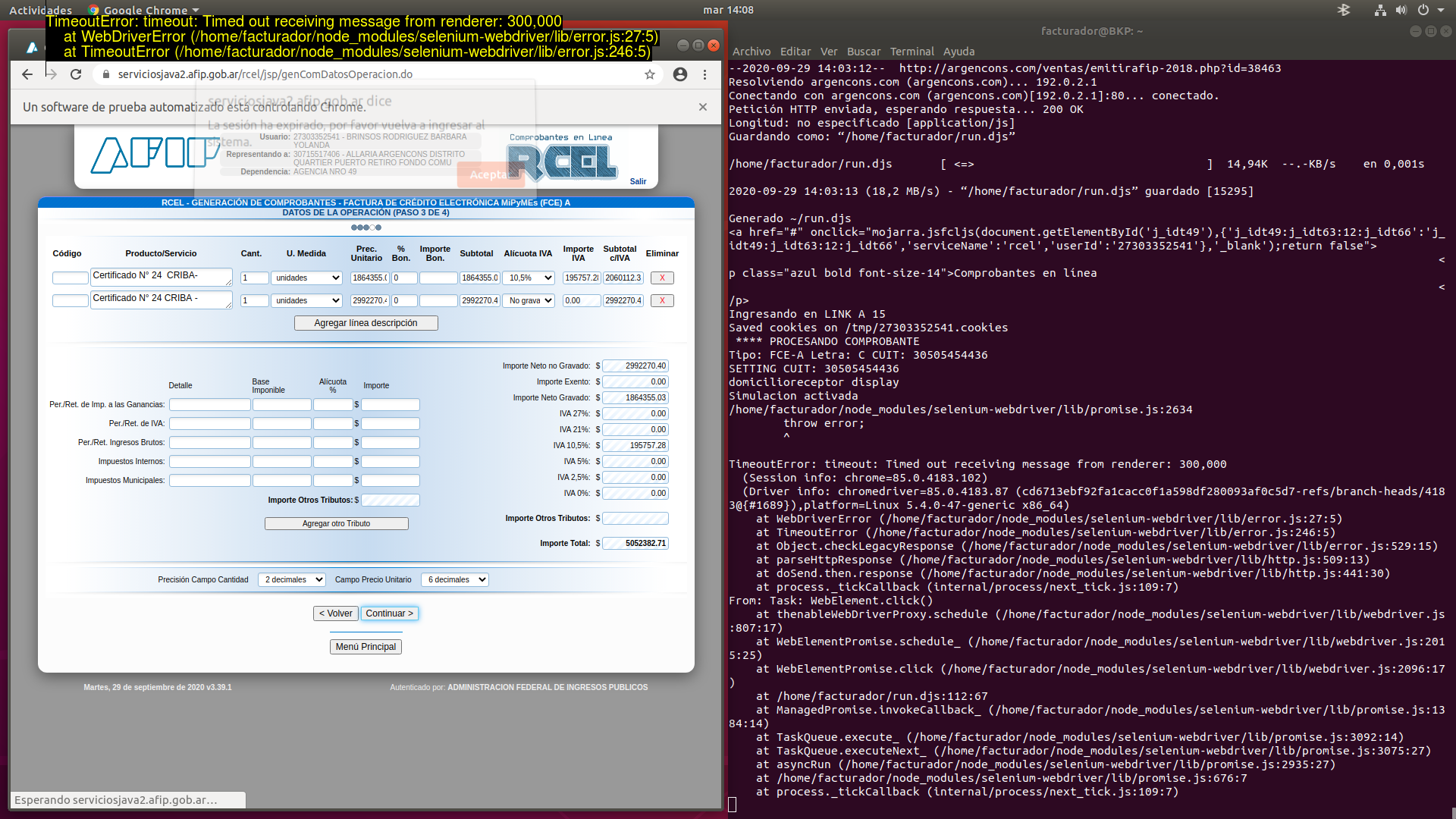Screen dimensions: 1456x819
Task: Click Importe field for Per./Ret. Ingresos Brutos
Action: point(390,442)
